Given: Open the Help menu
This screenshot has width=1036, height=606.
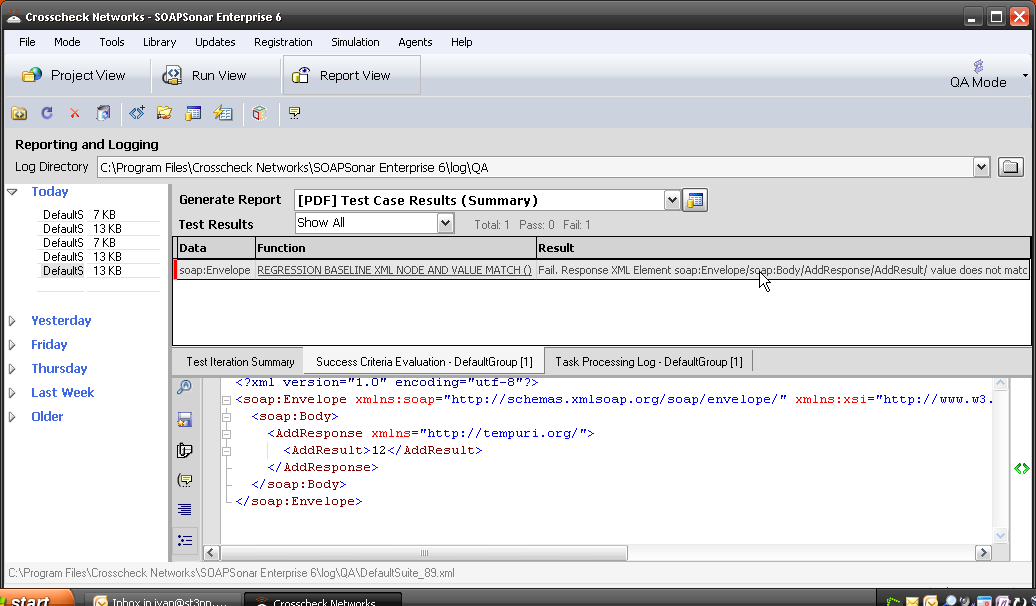Looking at the screenshot, I should [x=461, y=42].
